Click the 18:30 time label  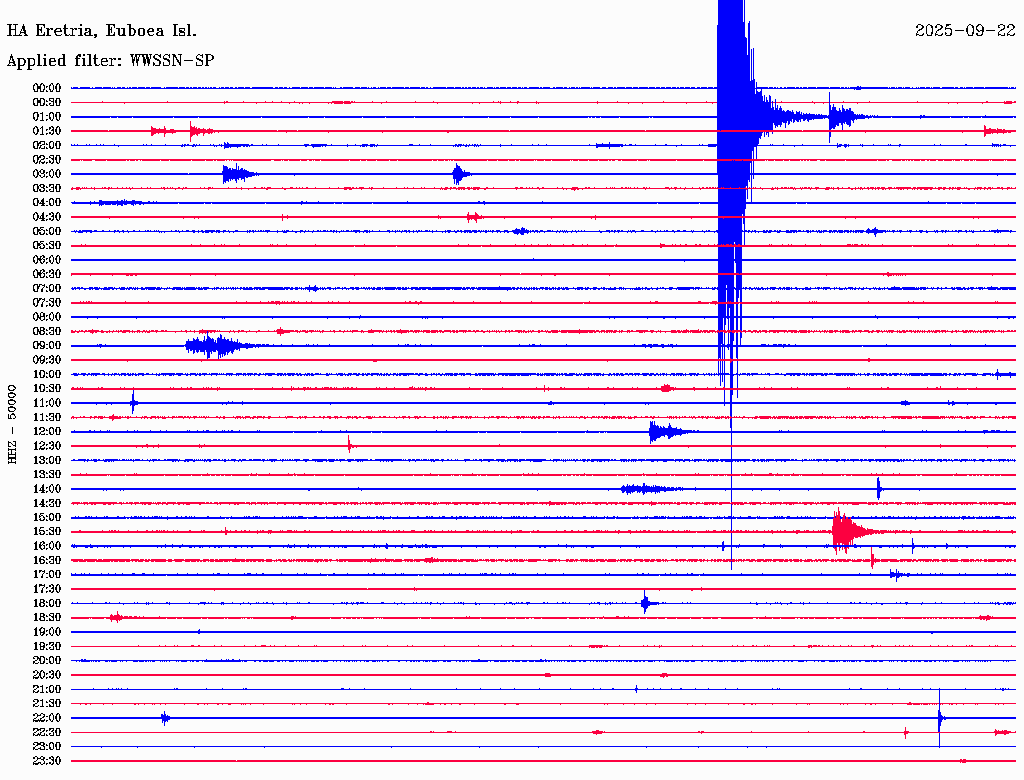(47, 618)
